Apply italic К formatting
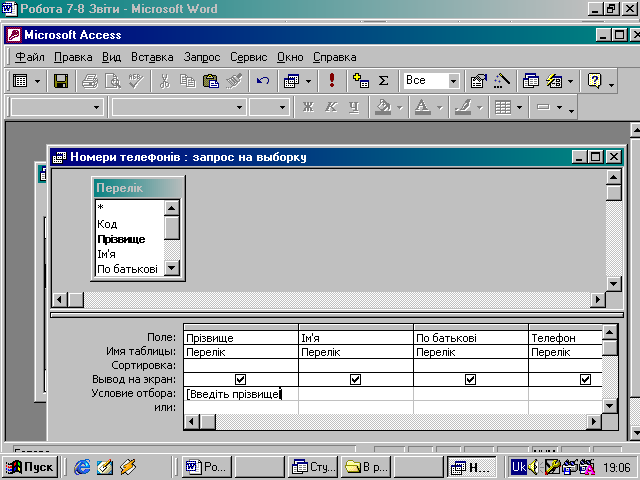The width and height of the screenshot is (640, 480). click(x=331, y=107)
